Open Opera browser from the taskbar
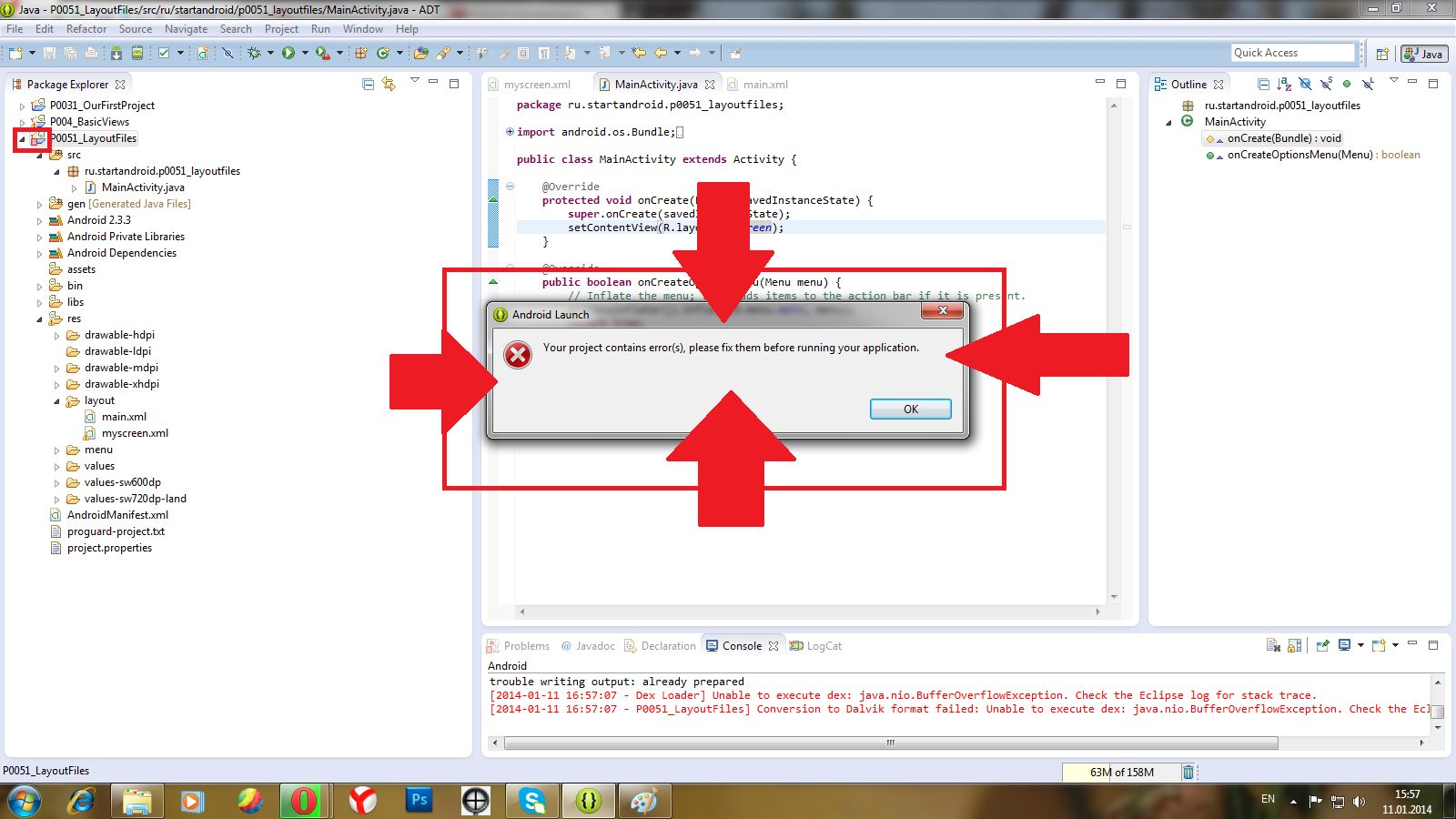The image size is (1456, 819). [304, 801]
